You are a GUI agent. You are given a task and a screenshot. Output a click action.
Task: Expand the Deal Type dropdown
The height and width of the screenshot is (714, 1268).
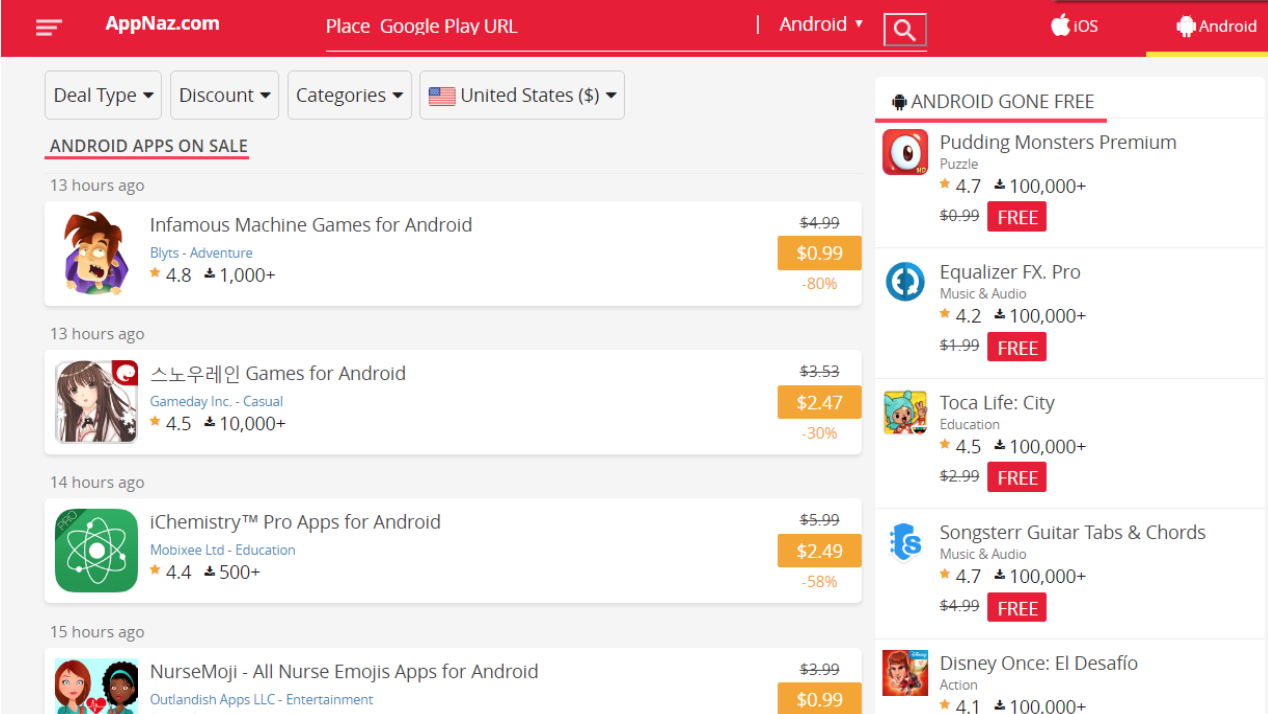[103, 95]
